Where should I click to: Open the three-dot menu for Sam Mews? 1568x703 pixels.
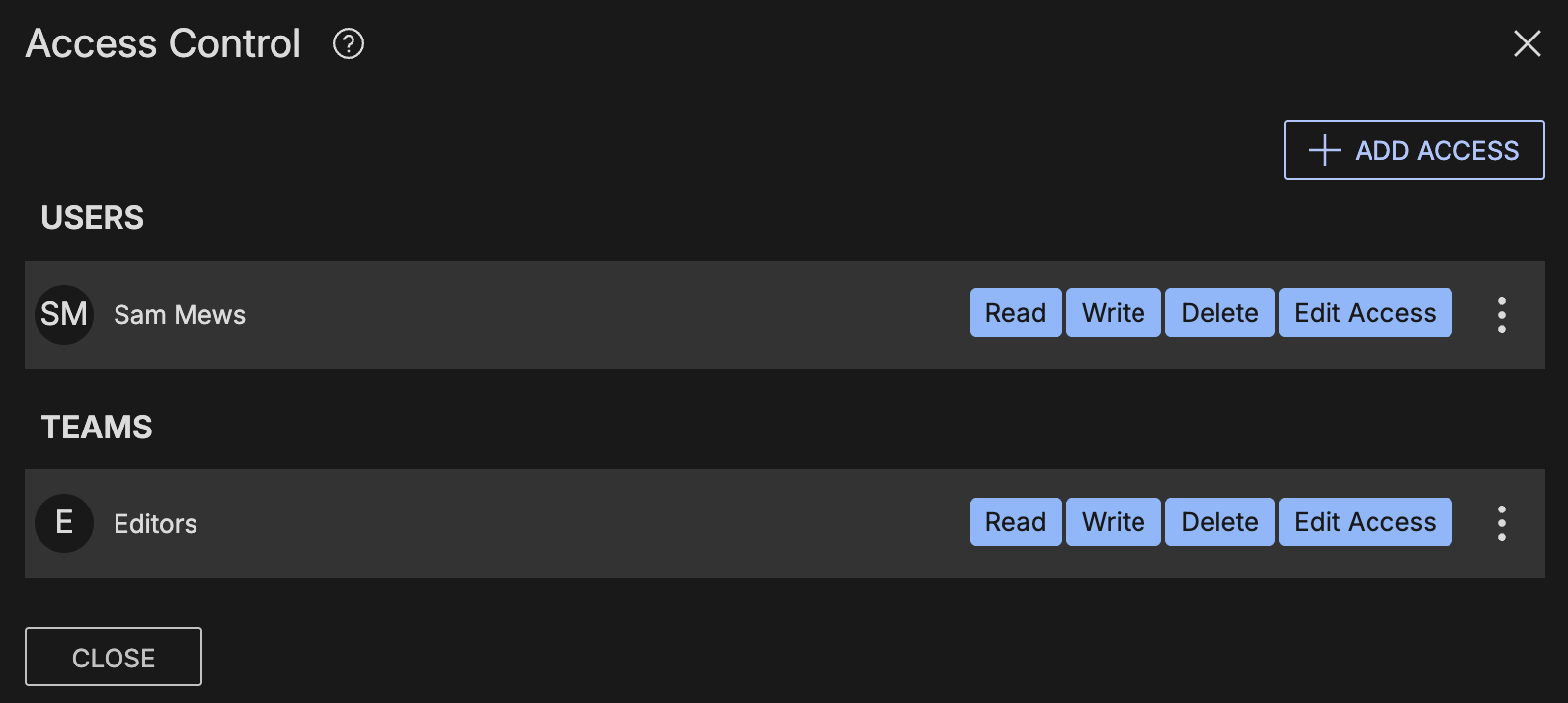tap(1501, 315)
